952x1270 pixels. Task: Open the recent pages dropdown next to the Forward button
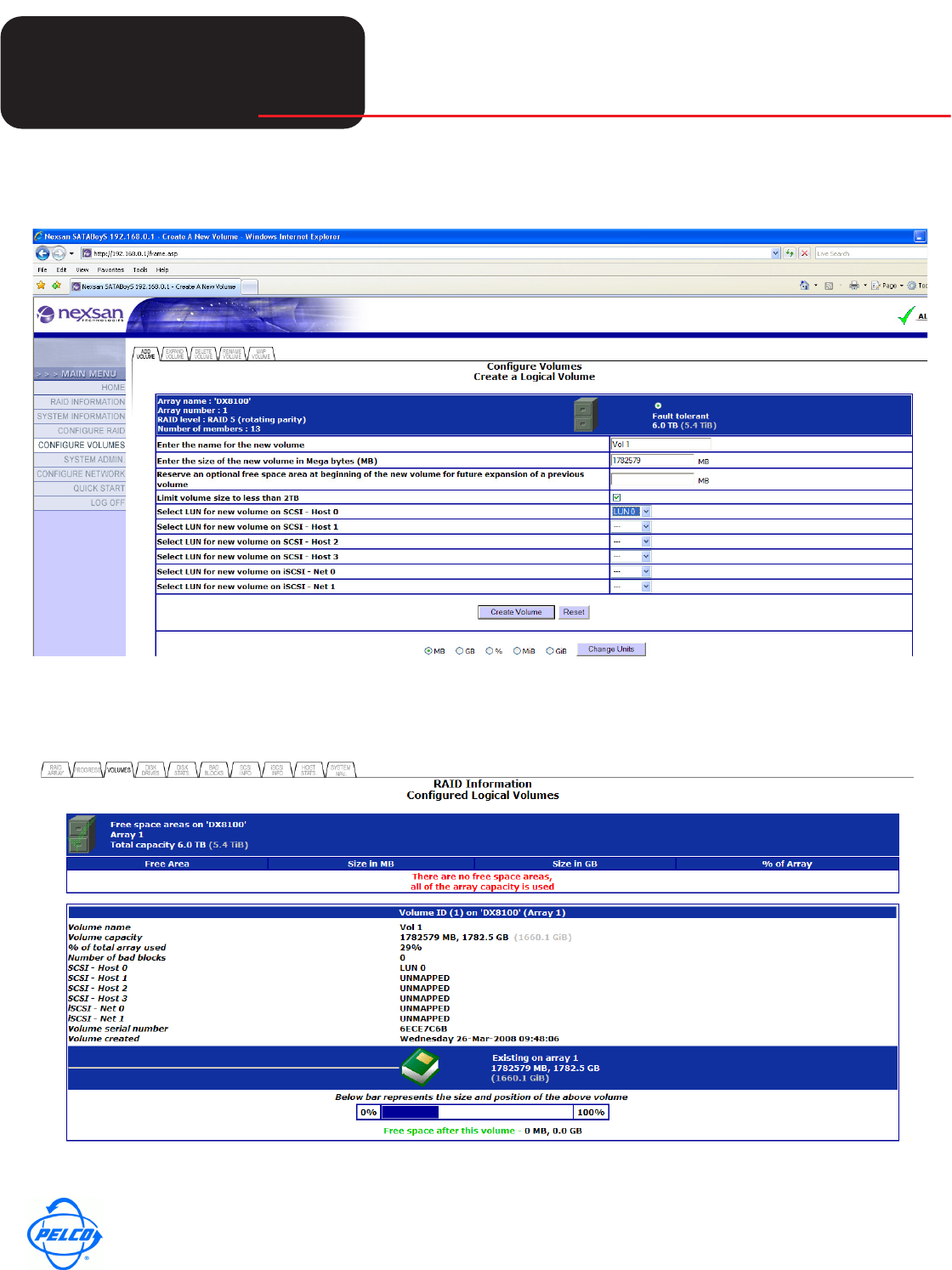(71, 253)
